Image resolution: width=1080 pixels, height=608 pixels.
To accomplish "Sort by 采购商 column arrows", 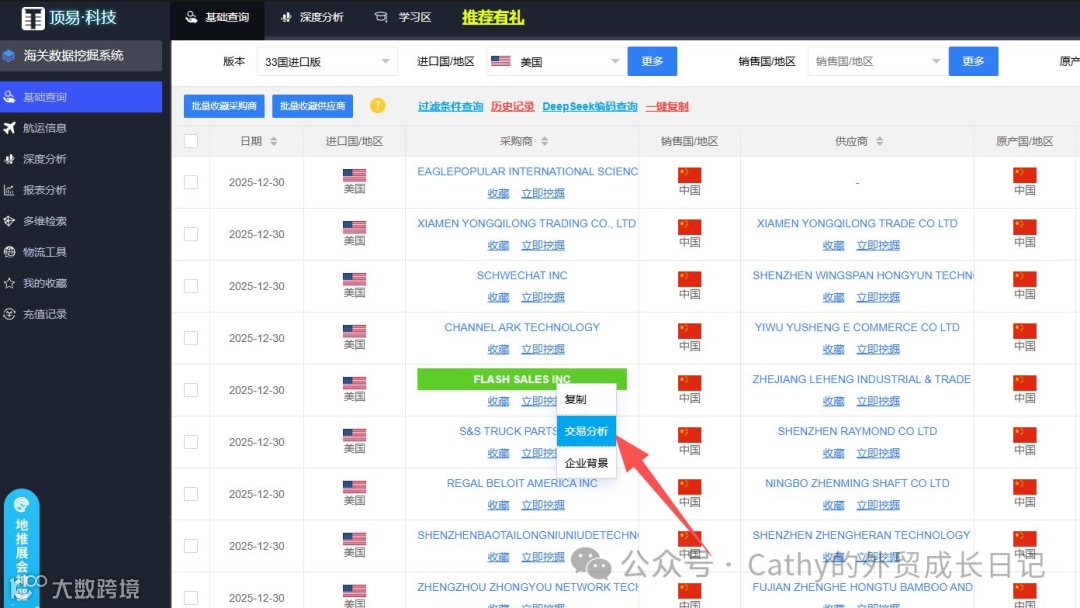I will pos(544,141).
